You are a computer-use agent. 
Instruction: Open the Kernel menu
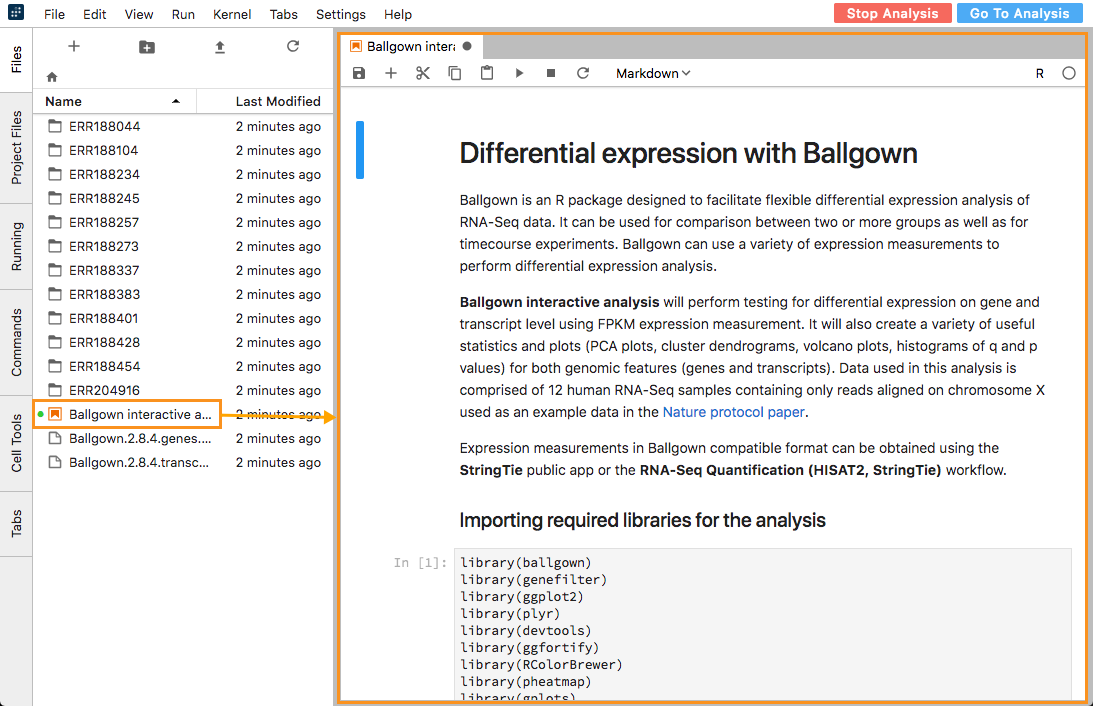tap(232, 14)
